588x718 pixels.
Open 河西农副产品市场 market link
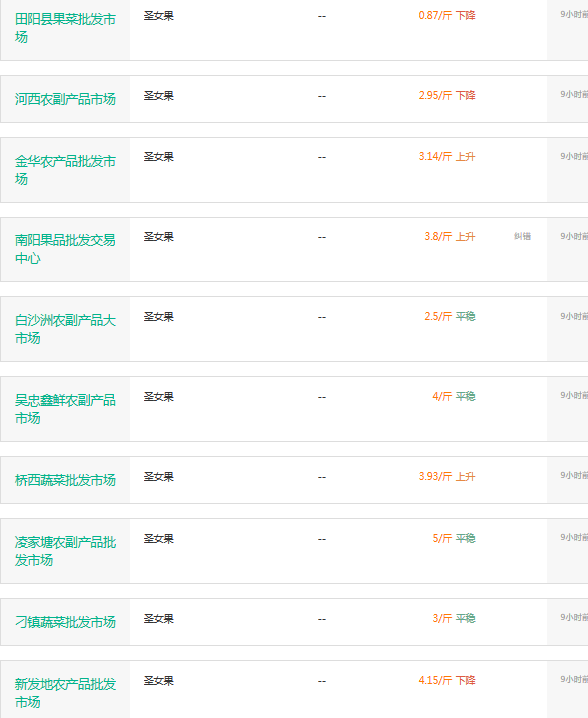65,99
